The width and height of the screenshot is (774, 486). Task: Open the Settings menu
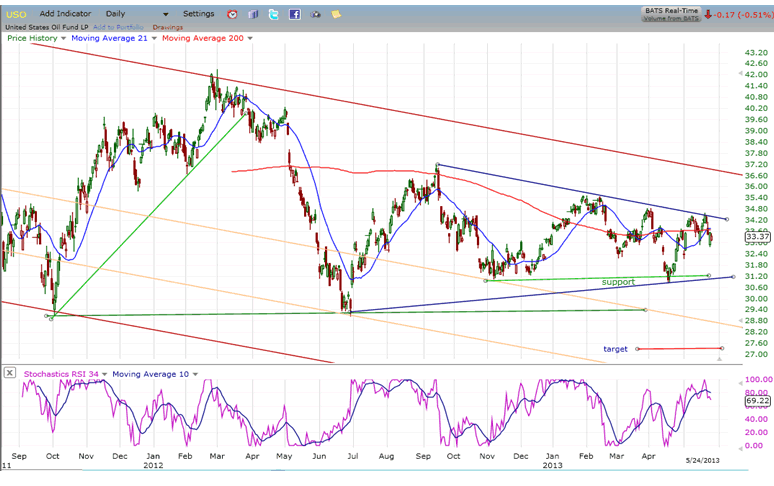tap(199, 14)
